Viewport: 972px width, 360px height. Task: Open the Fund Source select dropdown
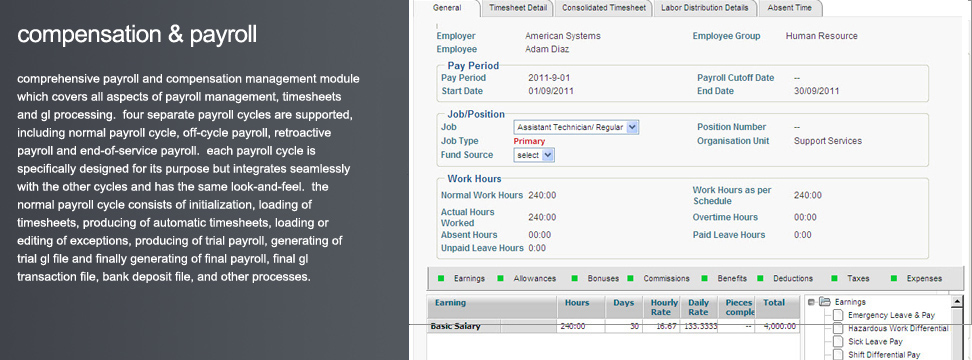coord(534,155)
